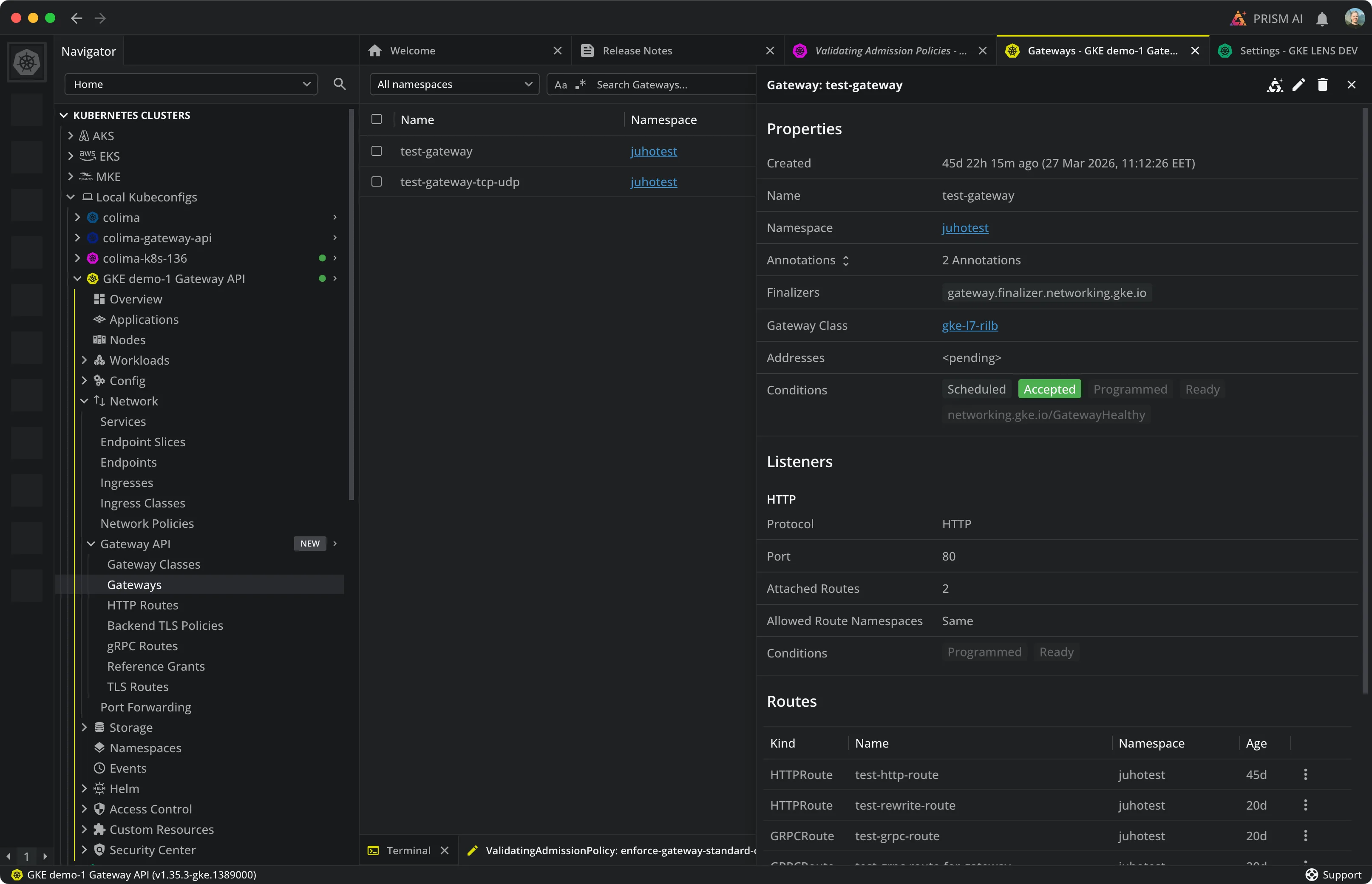Open user profile avatar
The height and width of the screenshot is (884, 1372).
[1354, 18]
